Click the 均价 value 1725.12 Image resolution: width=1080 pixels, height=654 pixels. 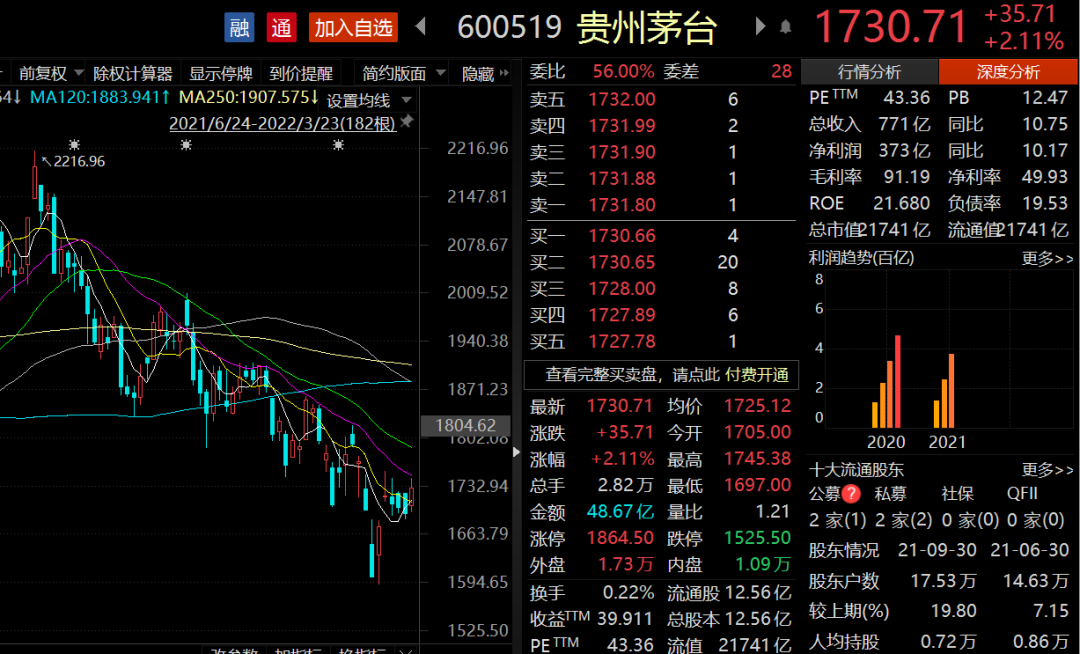758,405
